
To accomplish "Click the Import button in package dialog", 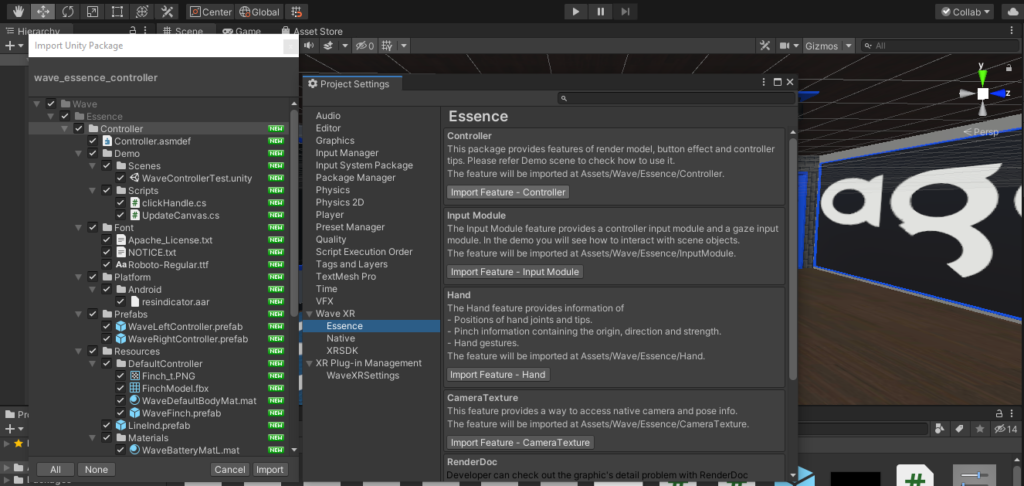I will point(270,470).
